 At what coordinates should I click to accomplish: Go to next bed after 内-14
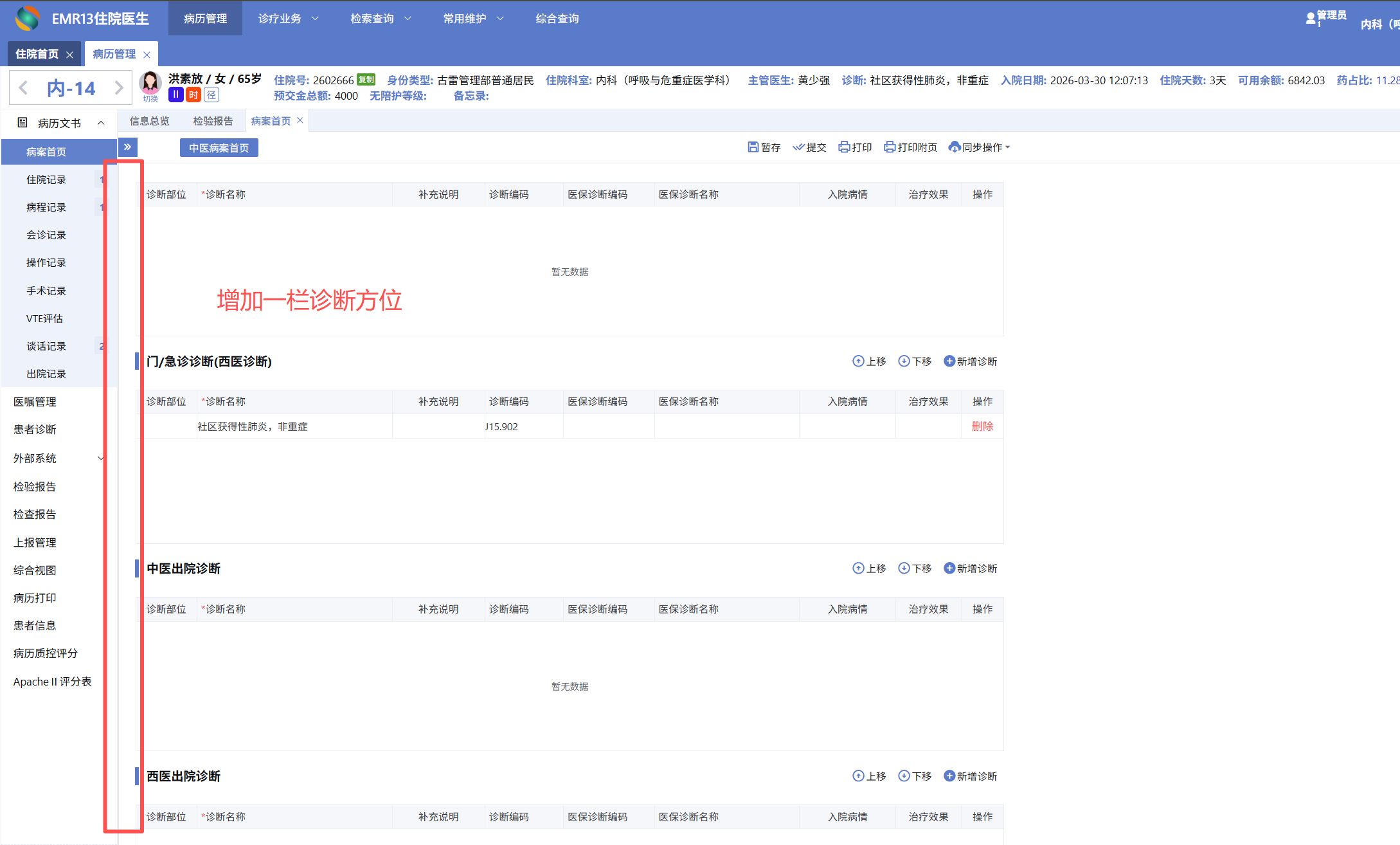(119, 88)
